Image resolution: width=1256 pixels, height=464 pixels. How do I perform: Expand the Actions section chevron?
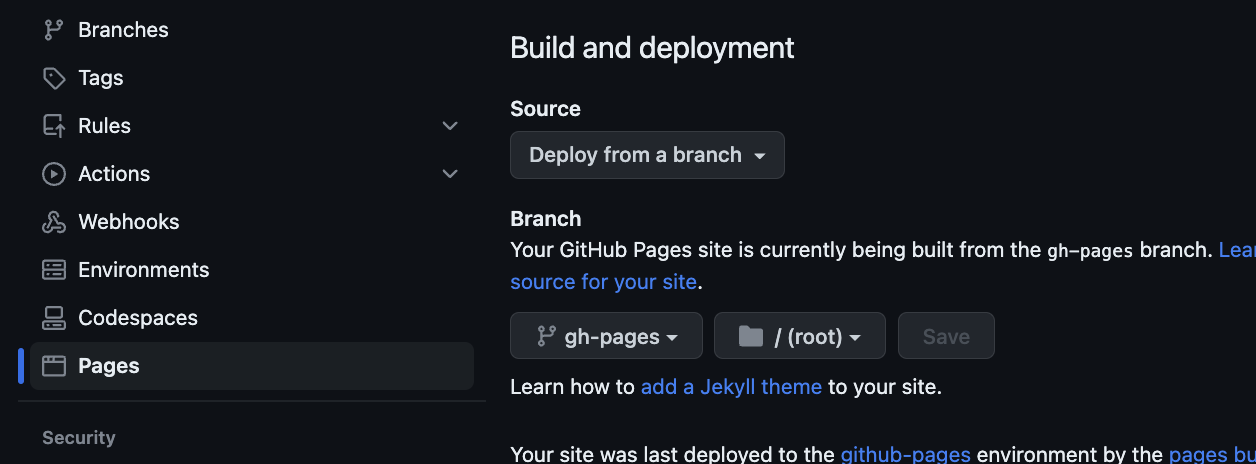tap(450, 174)
